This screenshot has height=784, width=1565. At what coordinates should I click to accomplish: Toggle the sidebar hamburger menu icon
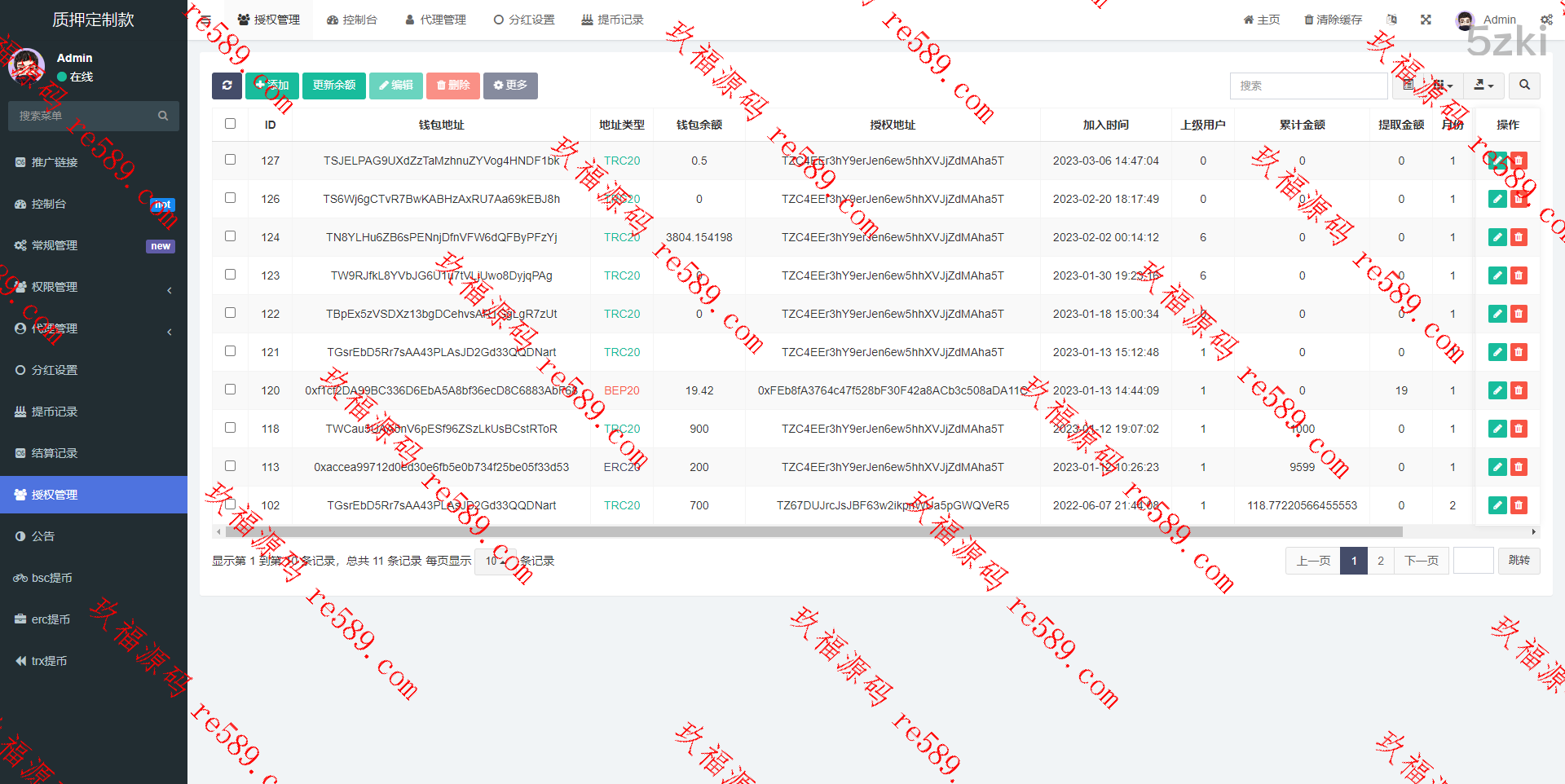pyautogui.click(x=205, y=20)
